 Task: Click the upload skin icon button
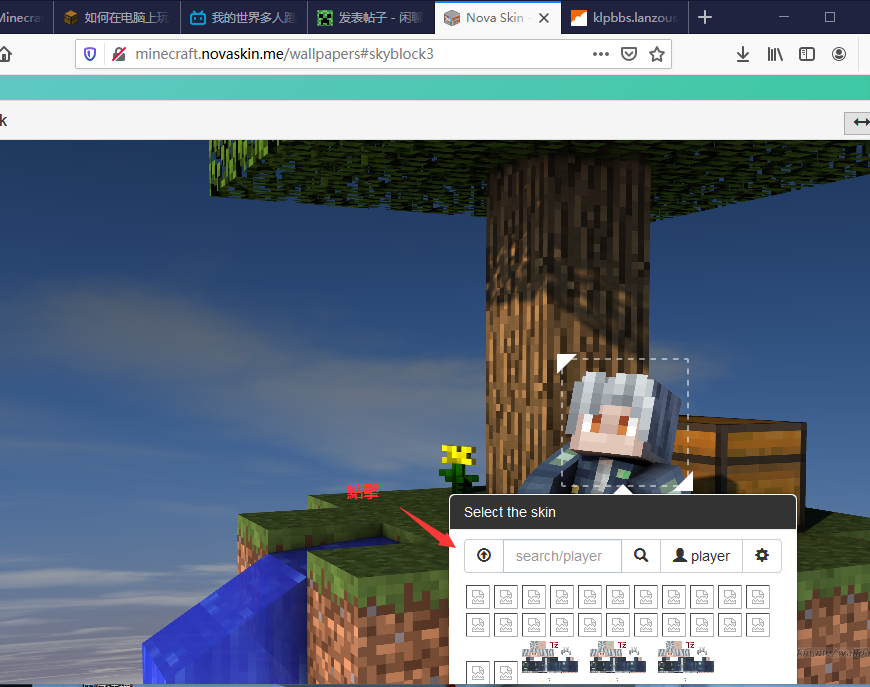coord(484,555)
